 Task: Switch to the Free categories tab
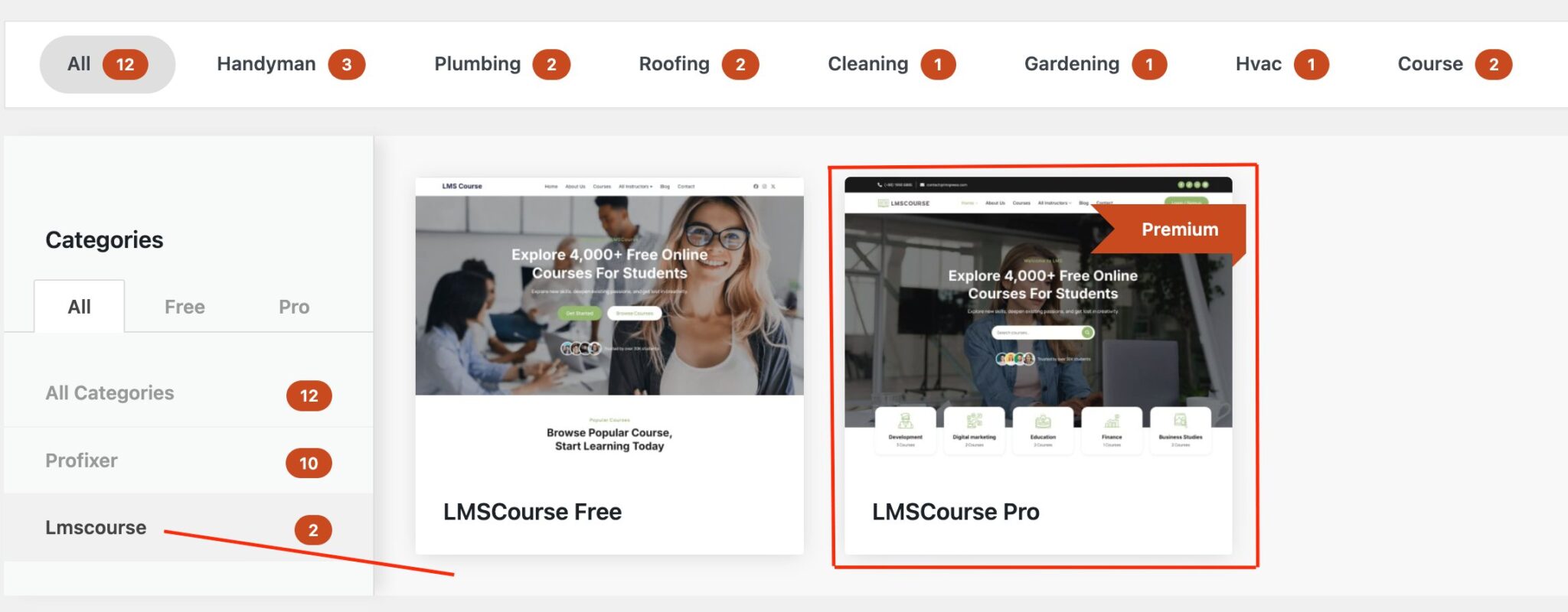(185, 307)
